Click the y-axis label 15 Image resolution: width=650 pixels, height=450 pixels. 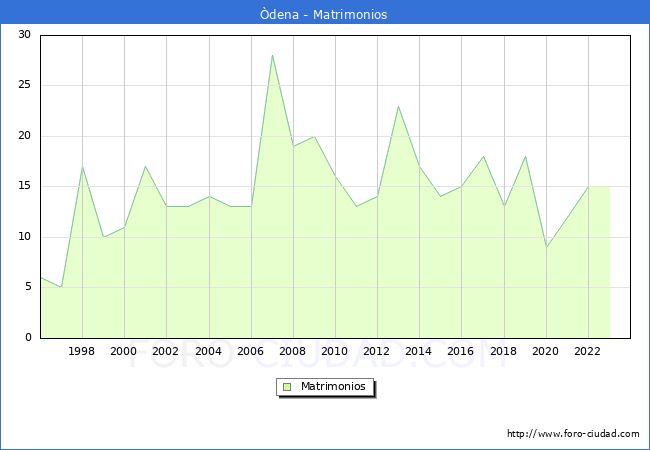pyautogui.click(x=25, y=186)
